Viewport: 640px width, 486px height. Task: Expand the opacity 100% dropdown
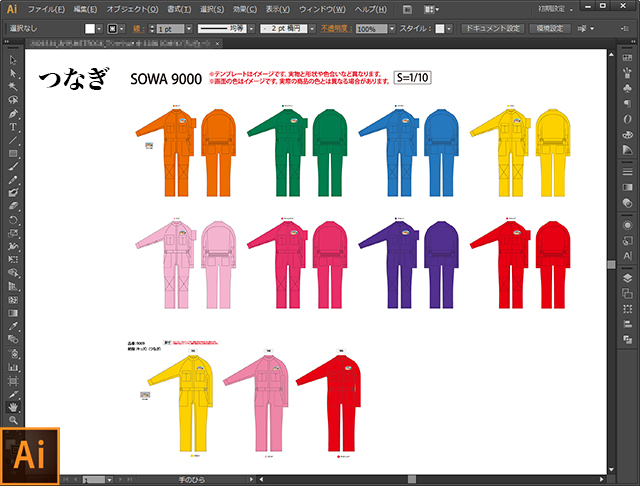tap(392, 29)
